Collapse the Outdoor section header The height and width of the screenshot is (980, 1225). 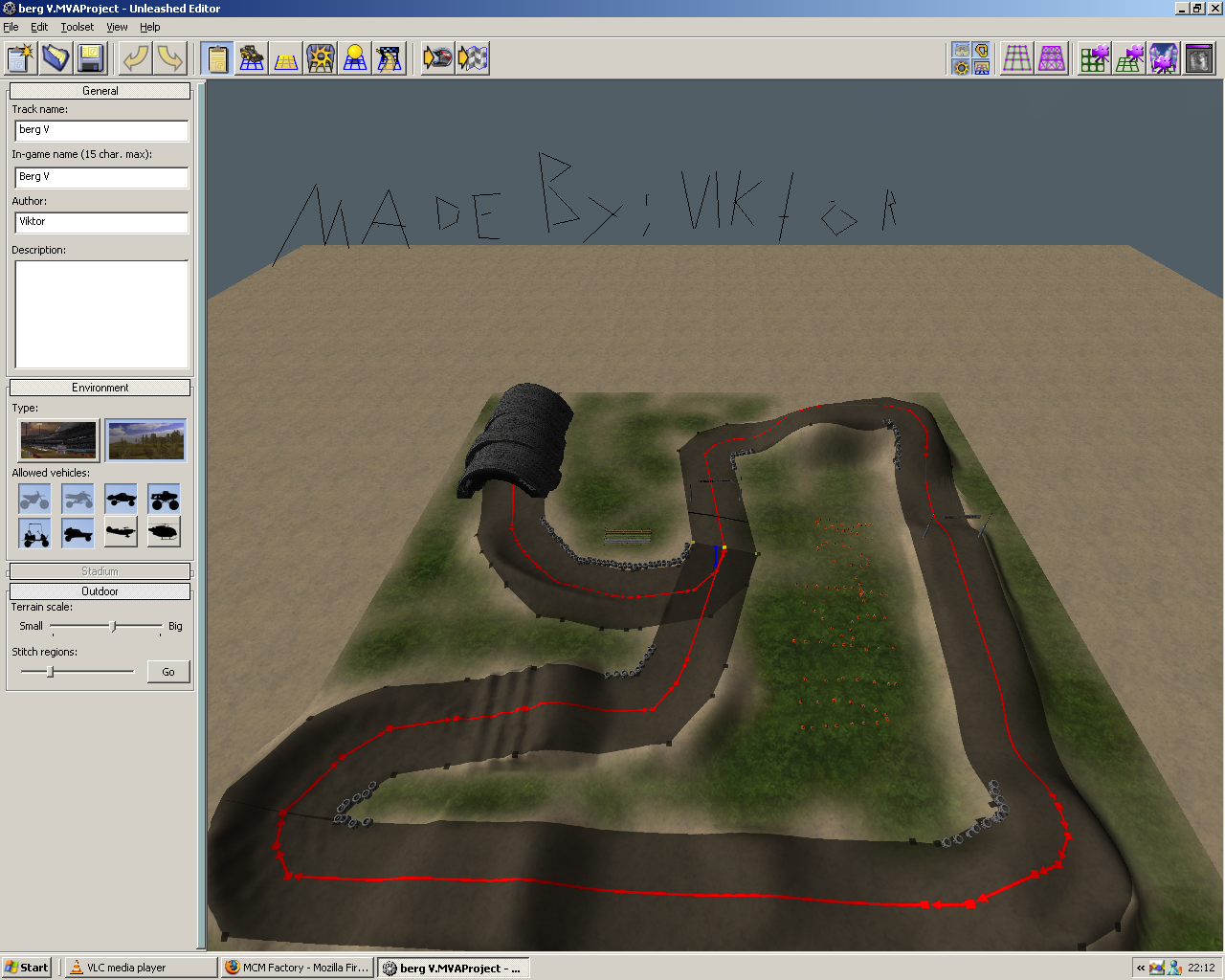pyautogui.click(x=100, y=591)
